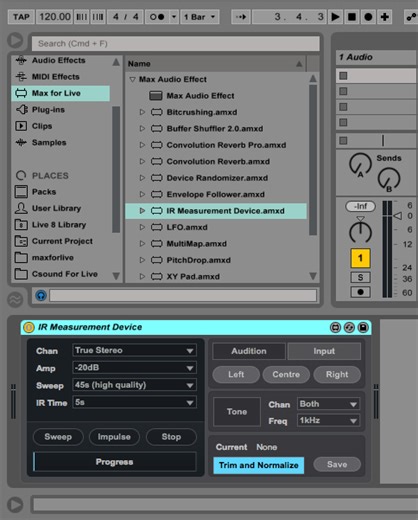Select MultiMap.amxd

pyautogui.click(x=196, y=244)
